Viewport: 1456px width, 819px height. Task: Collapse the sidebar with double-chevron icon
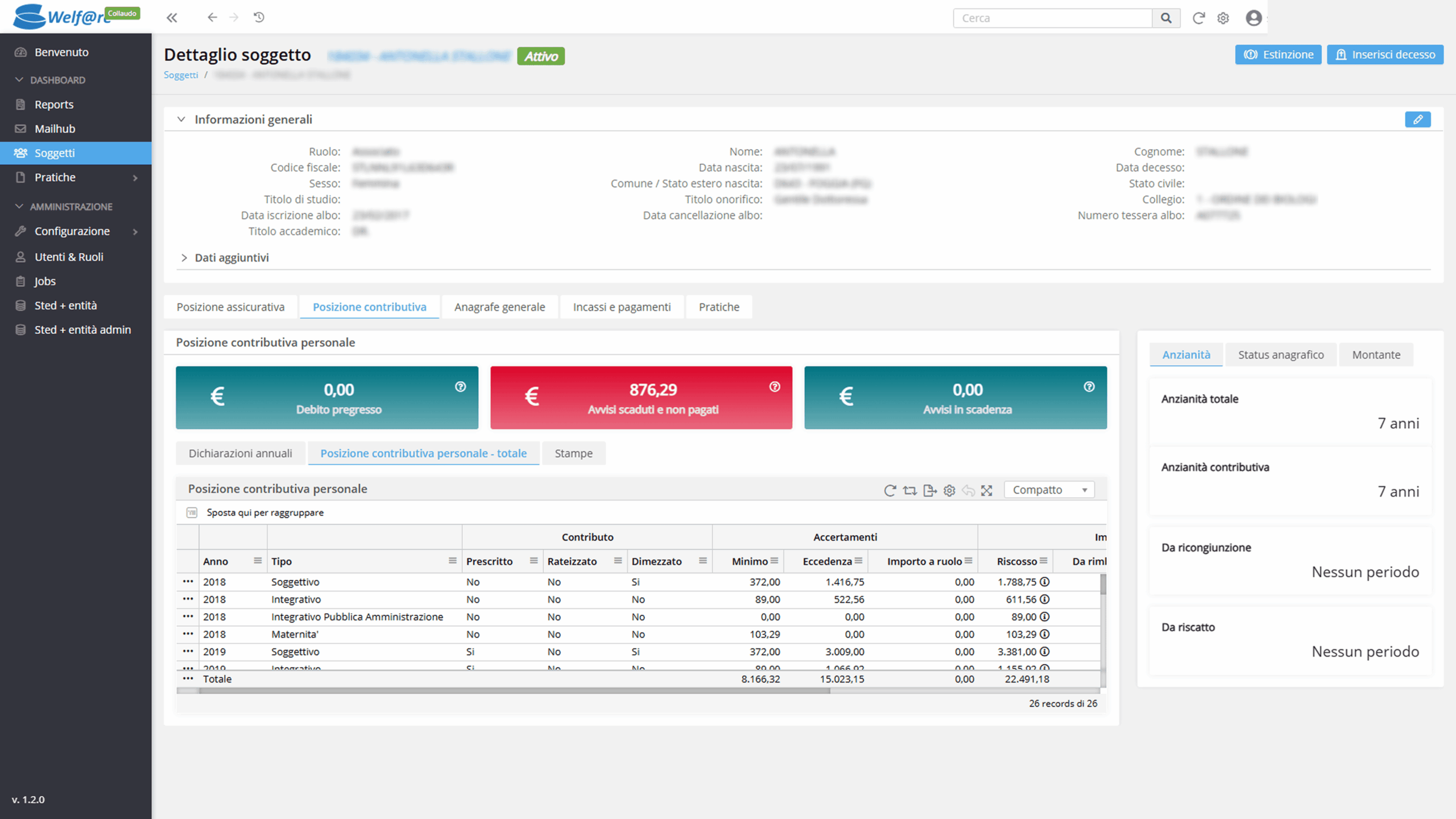point(172,18)
